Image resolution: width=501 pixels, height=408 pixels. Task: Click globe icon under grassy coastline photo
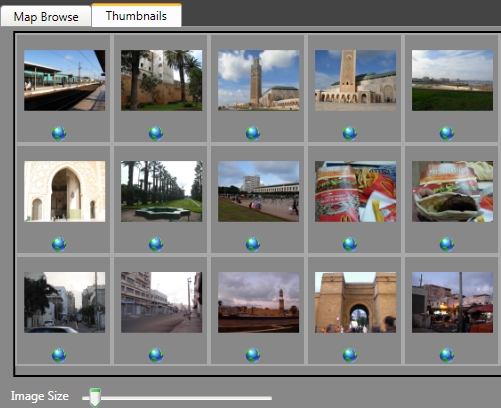[x=447, y=133]
